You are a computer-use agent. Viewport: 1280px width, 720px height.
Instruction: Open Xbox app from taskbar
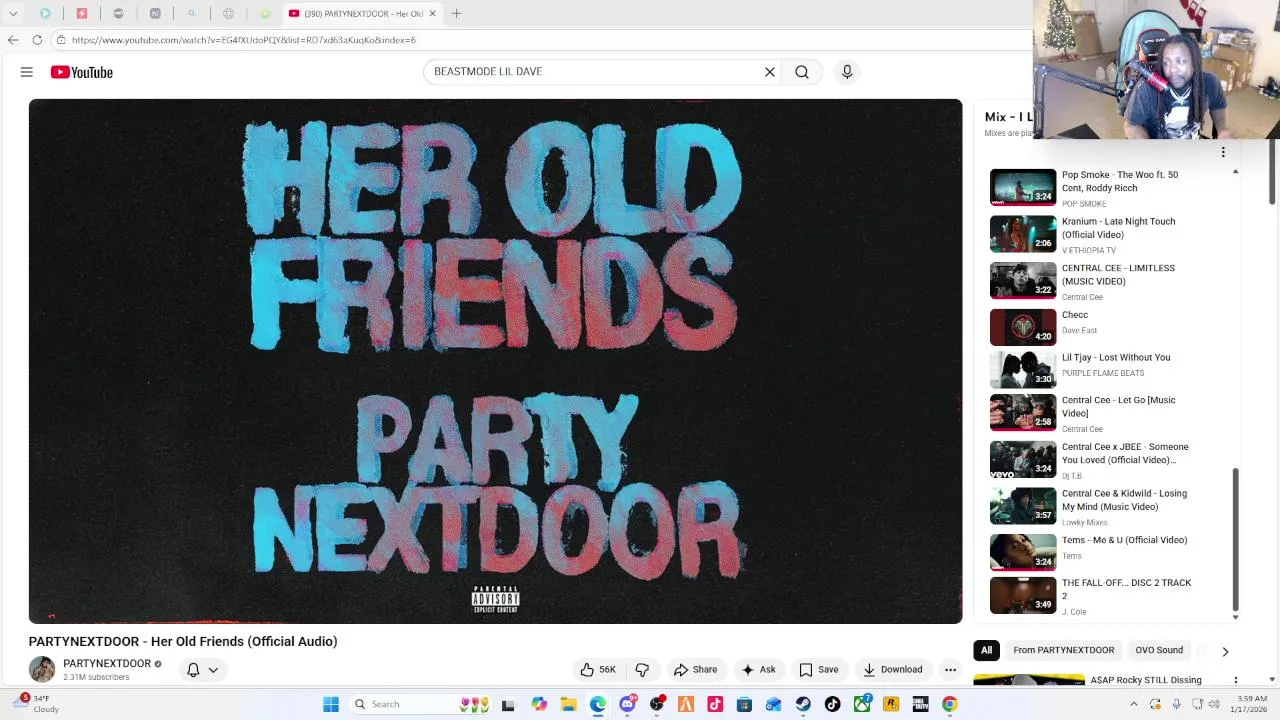point(862,704)
